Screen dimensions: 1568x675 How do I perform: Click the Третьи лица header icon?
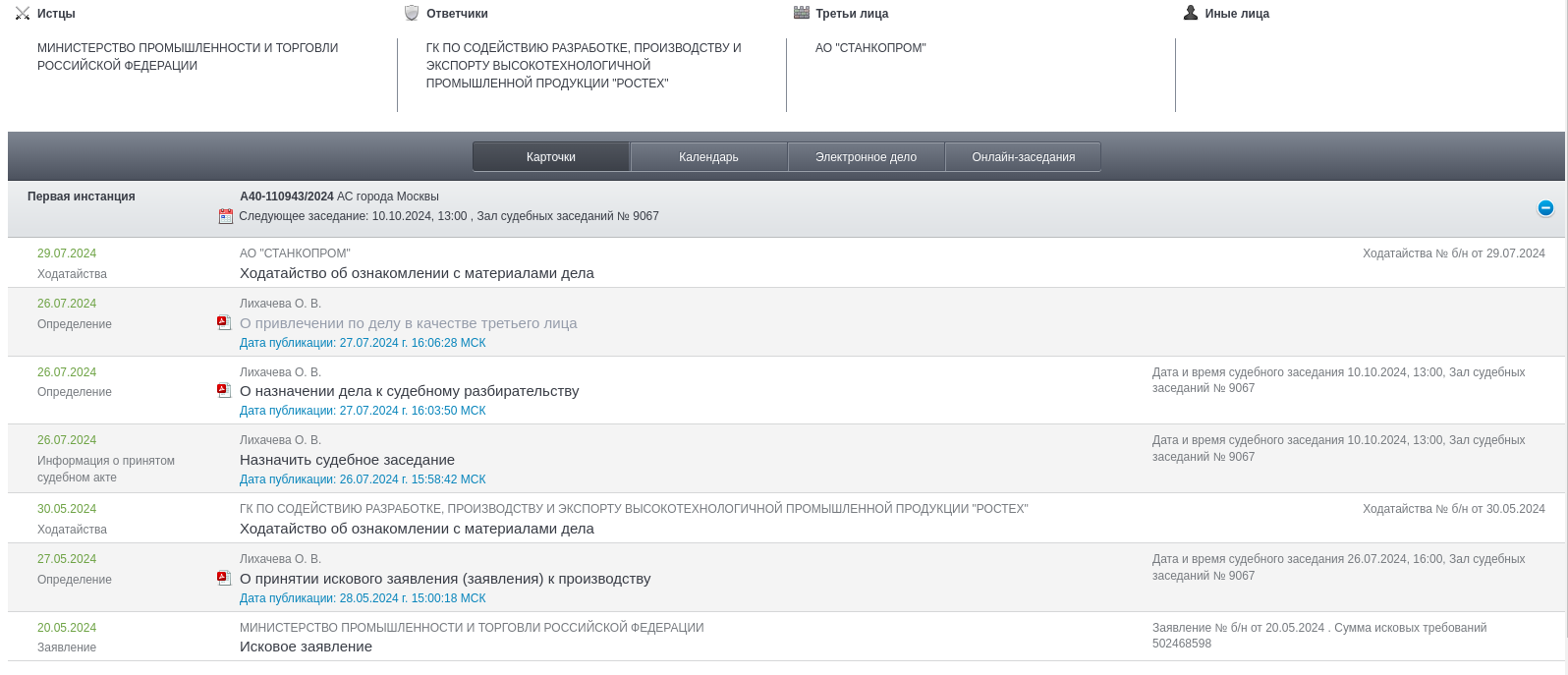[802, 14]
